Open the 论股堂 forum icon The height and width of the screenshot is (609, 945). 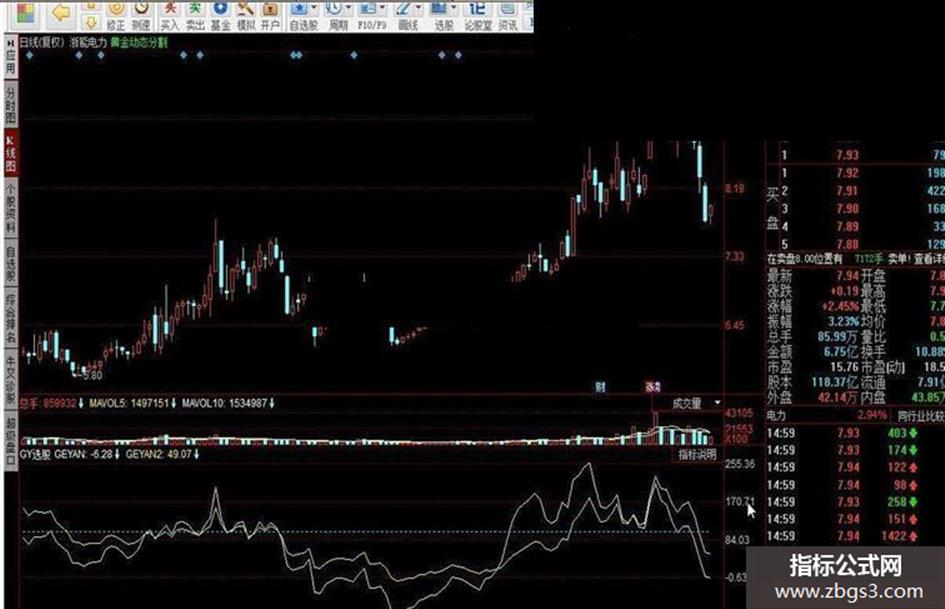(478, 16)
